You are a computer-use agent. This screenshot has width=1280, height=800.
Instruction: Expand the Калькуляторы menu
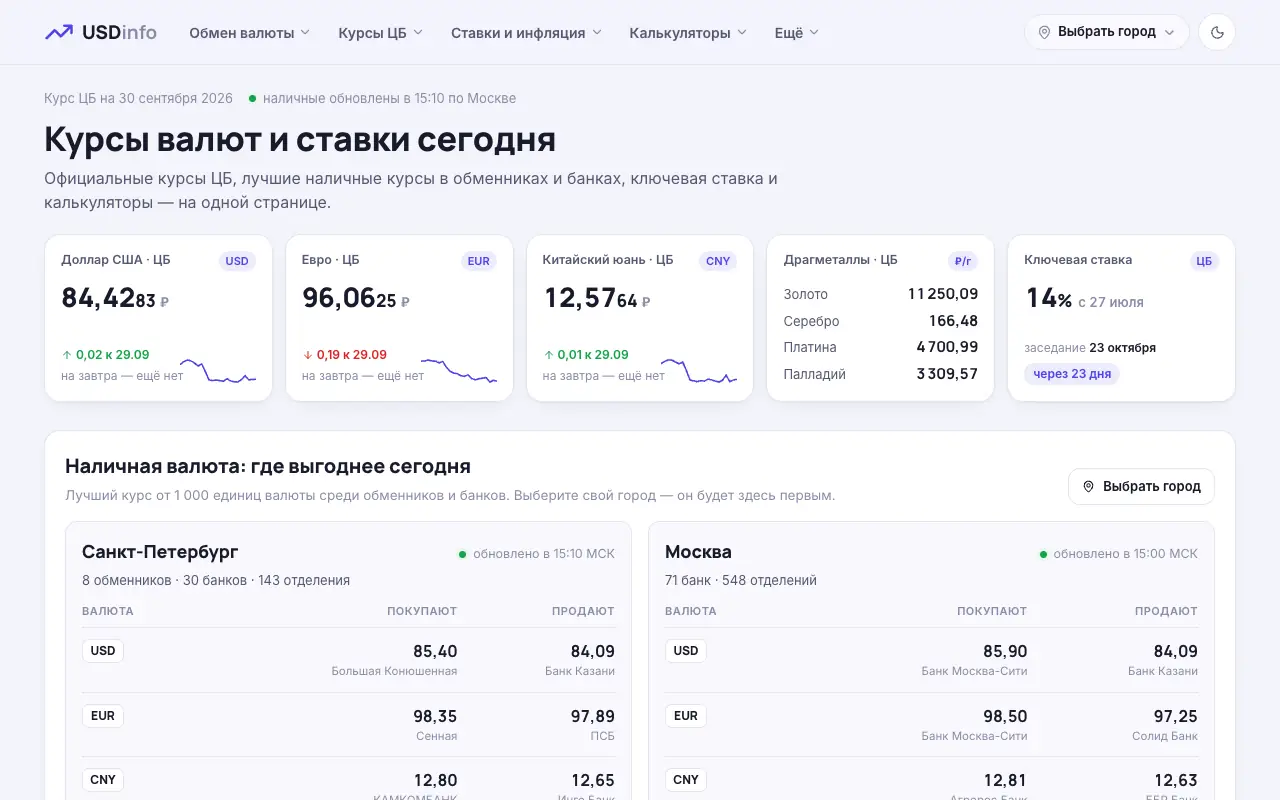pyautogui.click(x=688, y=32)
